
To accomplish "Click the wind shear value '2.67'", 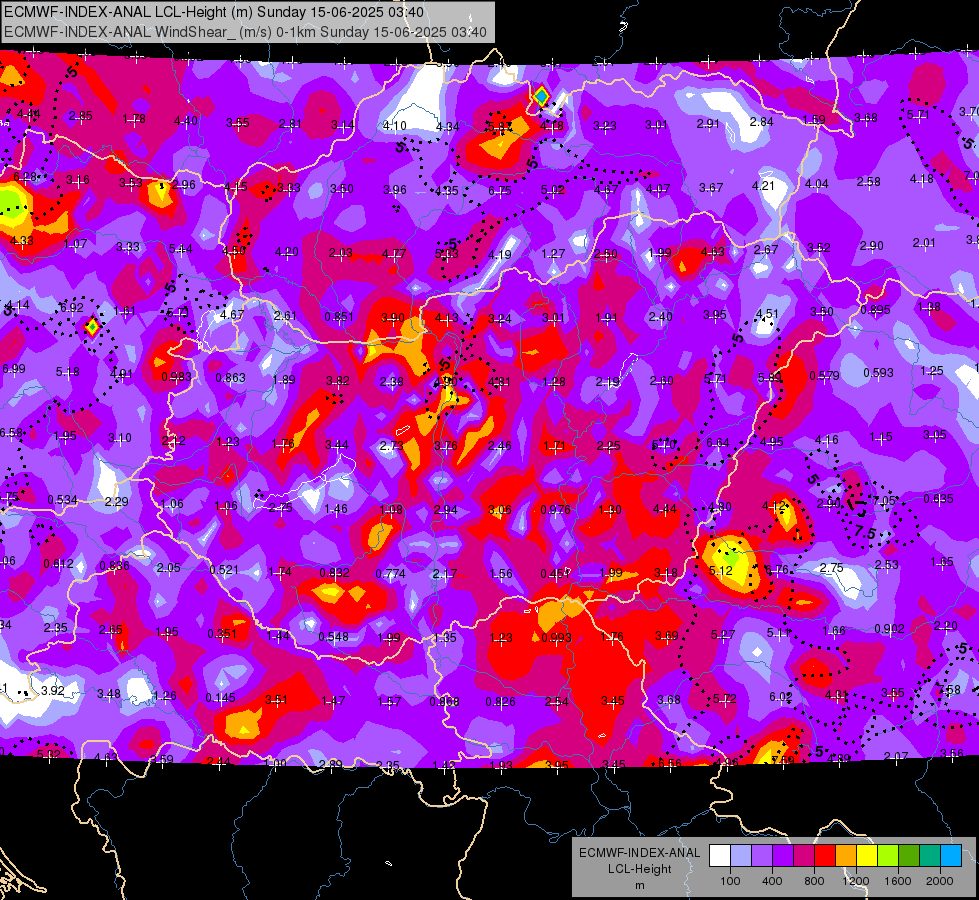I will (766, 249).
